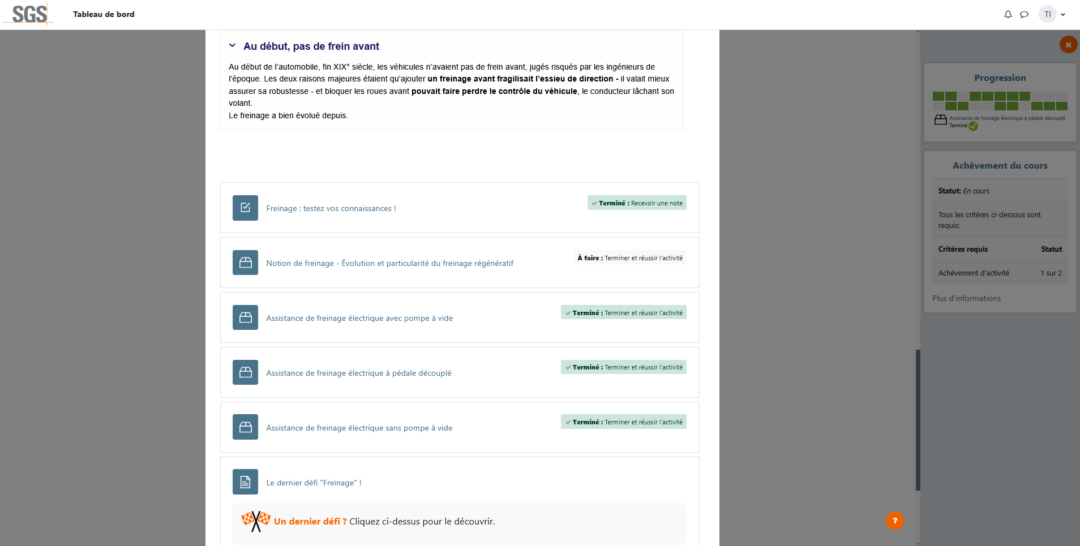Image resolution: width=1080 pixels, height=546 pixels.
Task: Click the Notion de freinage activity icon
Action: 245,263
